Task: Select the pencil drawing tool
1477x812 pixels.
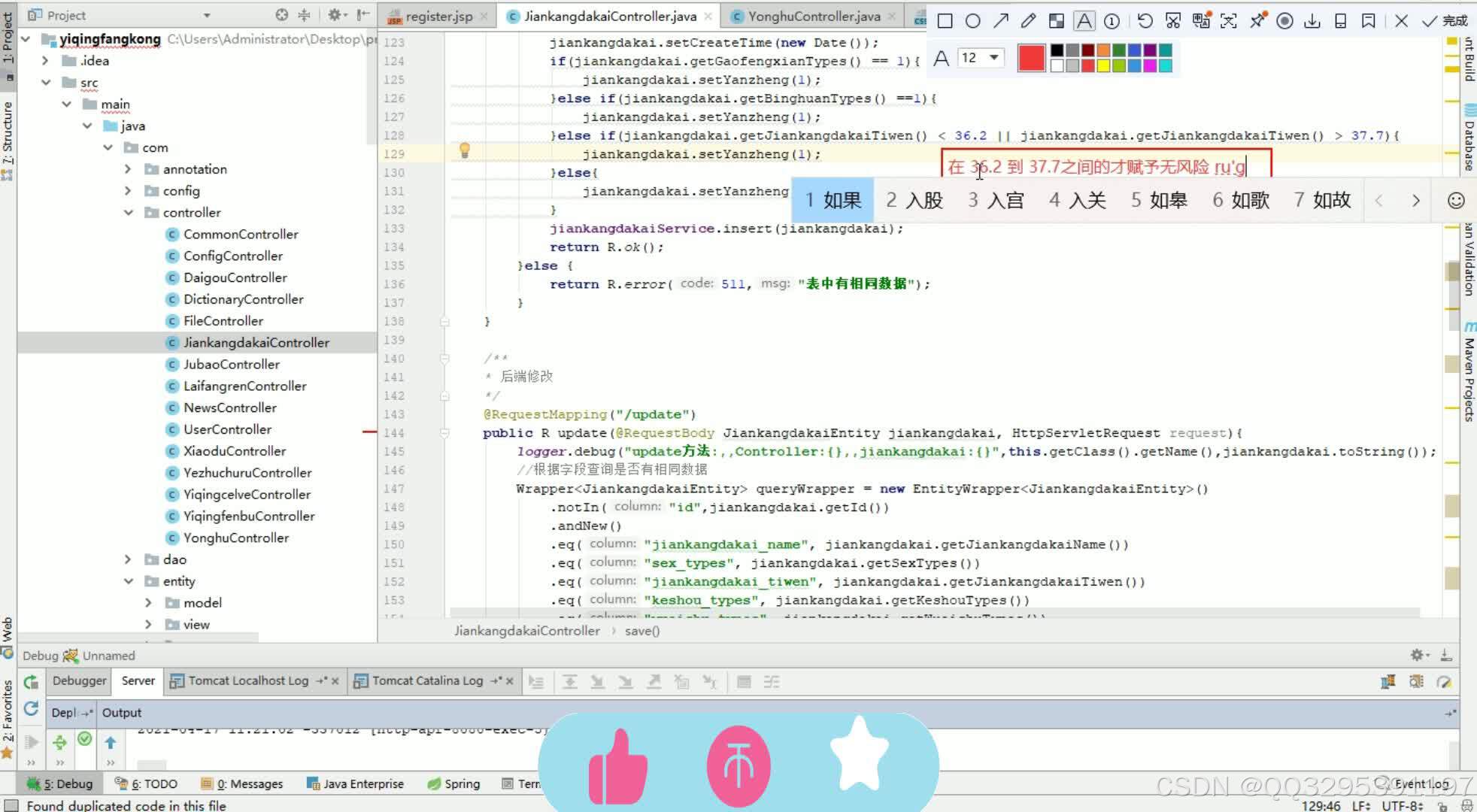Action: (1028, 21)
